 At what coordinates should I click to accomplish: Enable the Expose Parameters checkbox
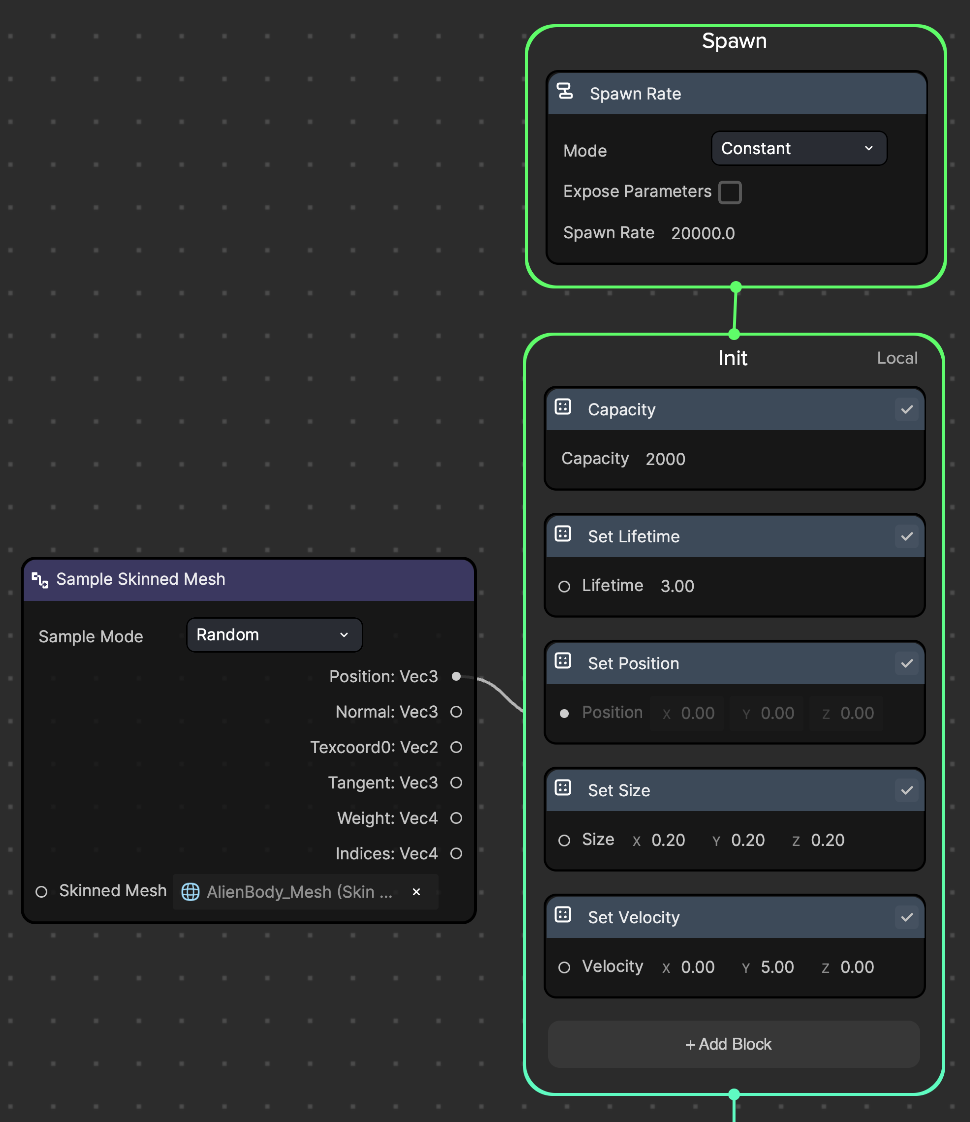(730, 192)
